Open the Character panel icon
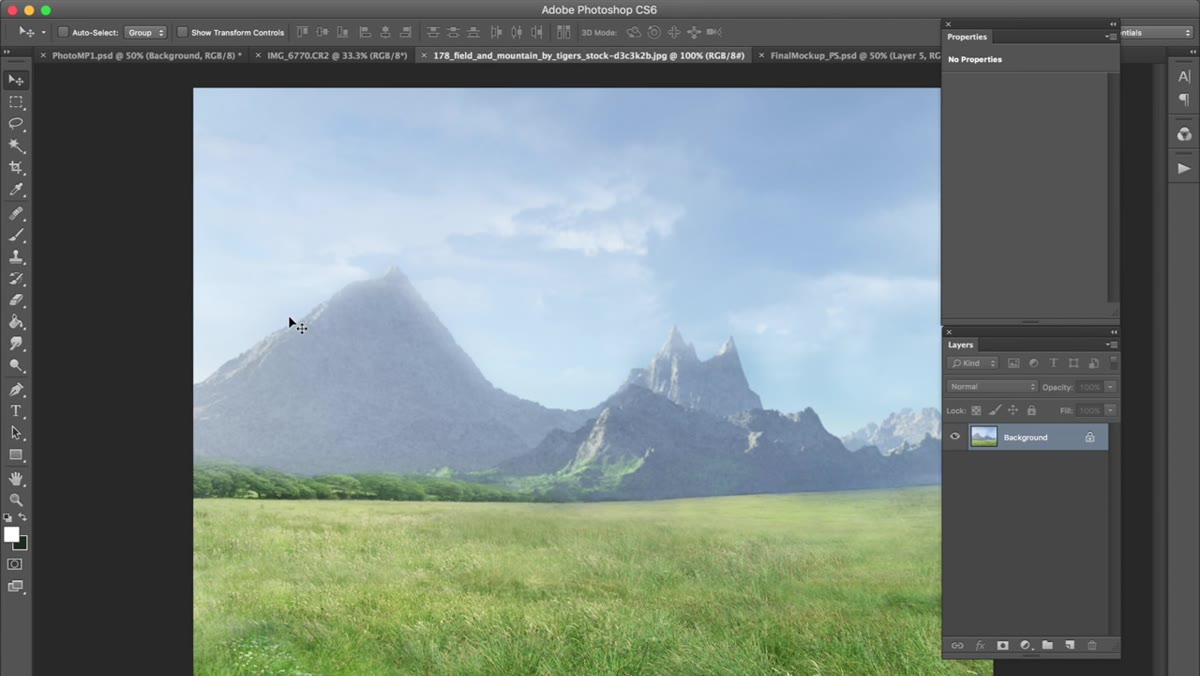Screen dimensions: 1200x676 [1184, 76]
